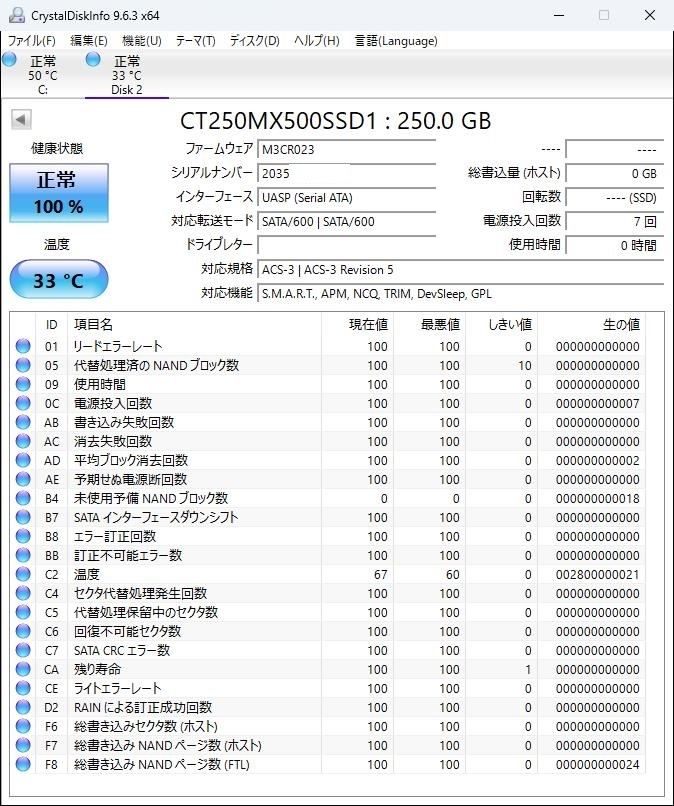The image size is (674, 806).
Task: Click the ファームウェア field M3CR023
Action: (347, 150)
